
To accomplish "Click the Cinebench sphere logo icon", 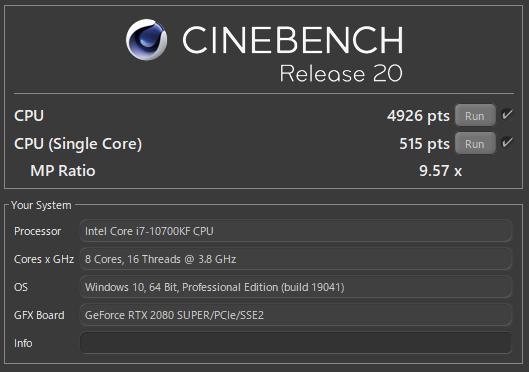I will (x=146, y=40).
